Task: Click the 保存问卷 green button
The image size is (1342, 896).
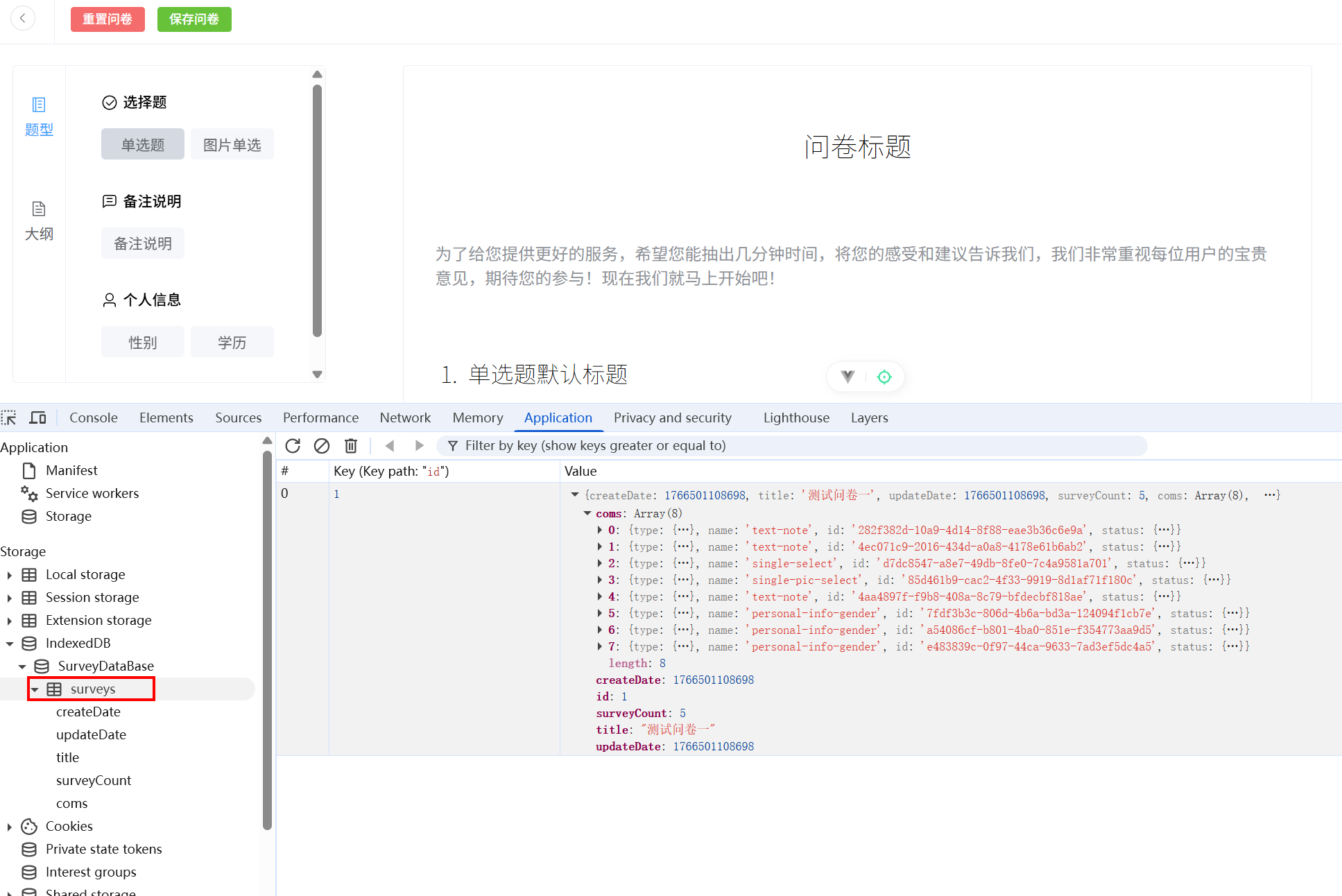Action: click(194, 19)
